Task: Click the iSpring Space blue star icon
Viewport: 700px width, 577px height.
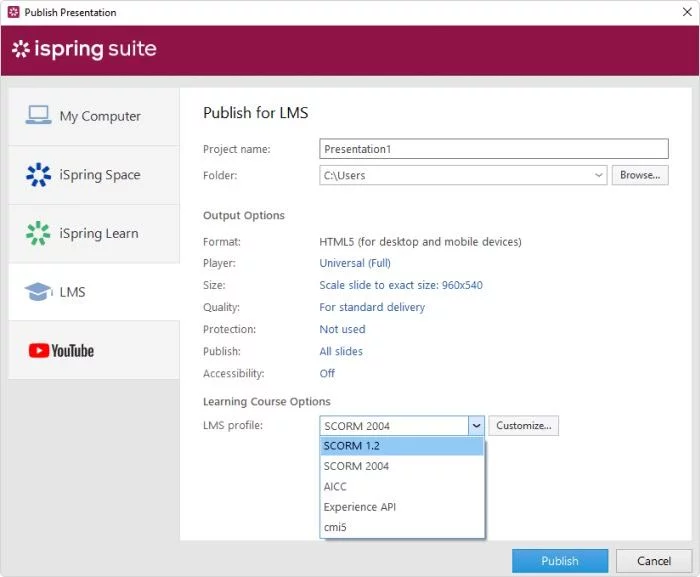Action: [38, 174]
